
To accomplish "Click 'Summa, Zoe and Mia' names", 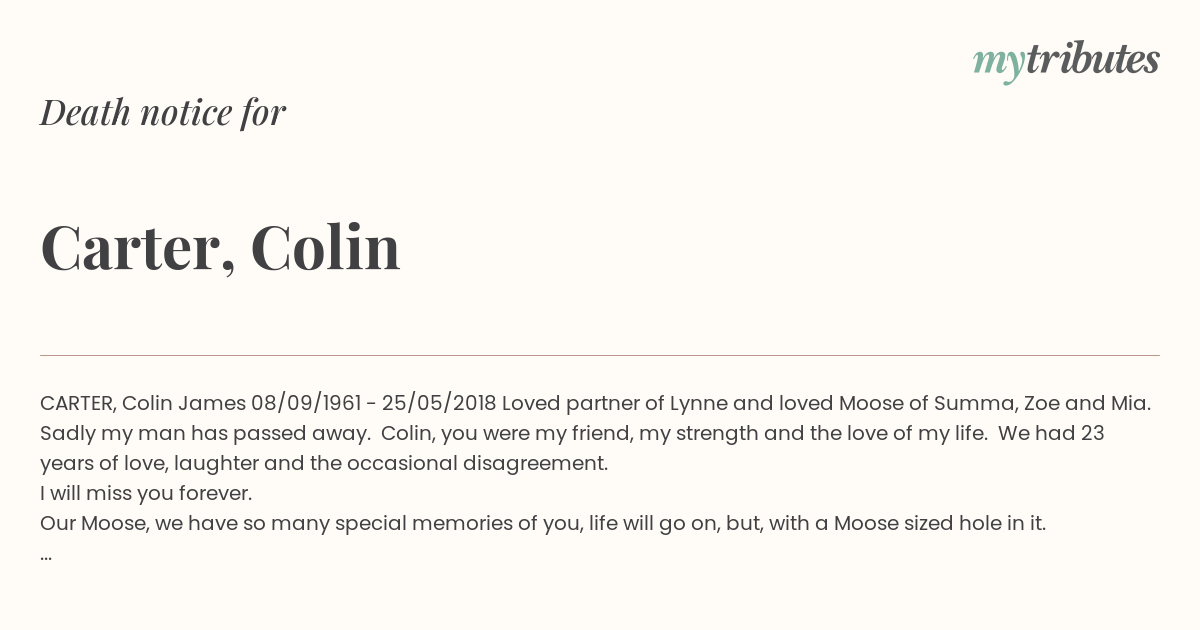I will [1042, 403].
